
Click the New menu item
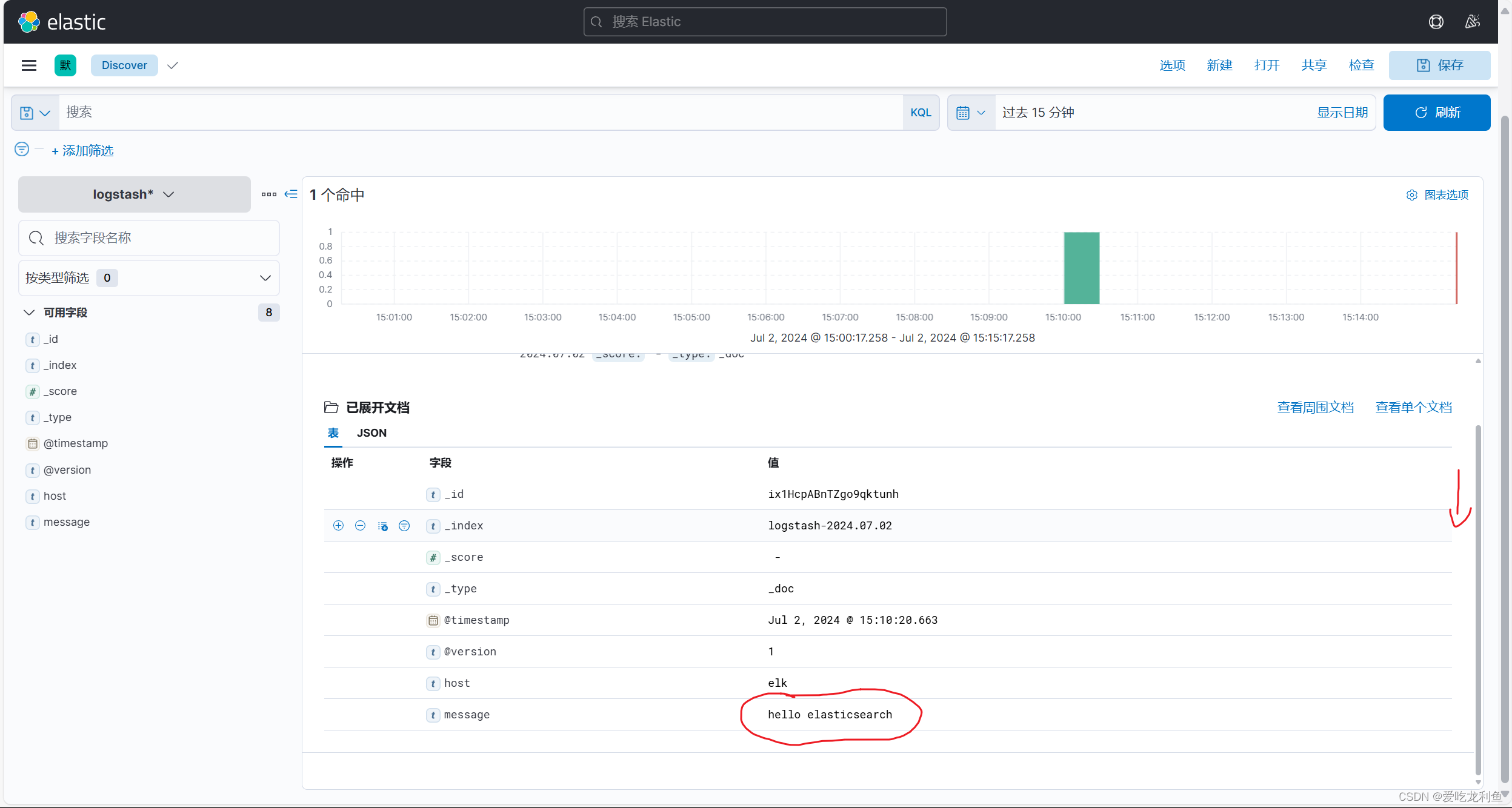1219,65
